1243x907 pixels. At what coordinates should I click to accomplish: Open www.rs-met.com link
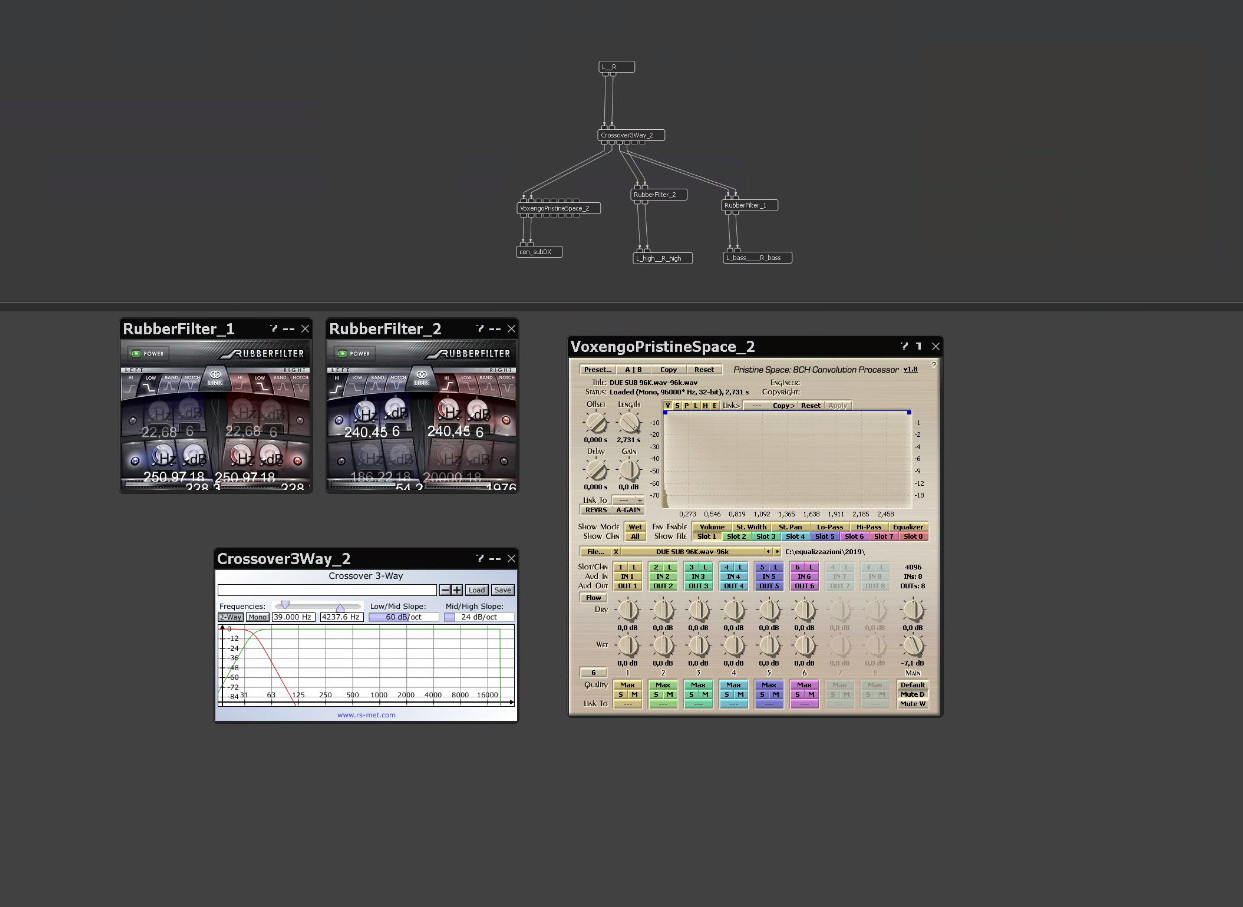pos(366,715)
